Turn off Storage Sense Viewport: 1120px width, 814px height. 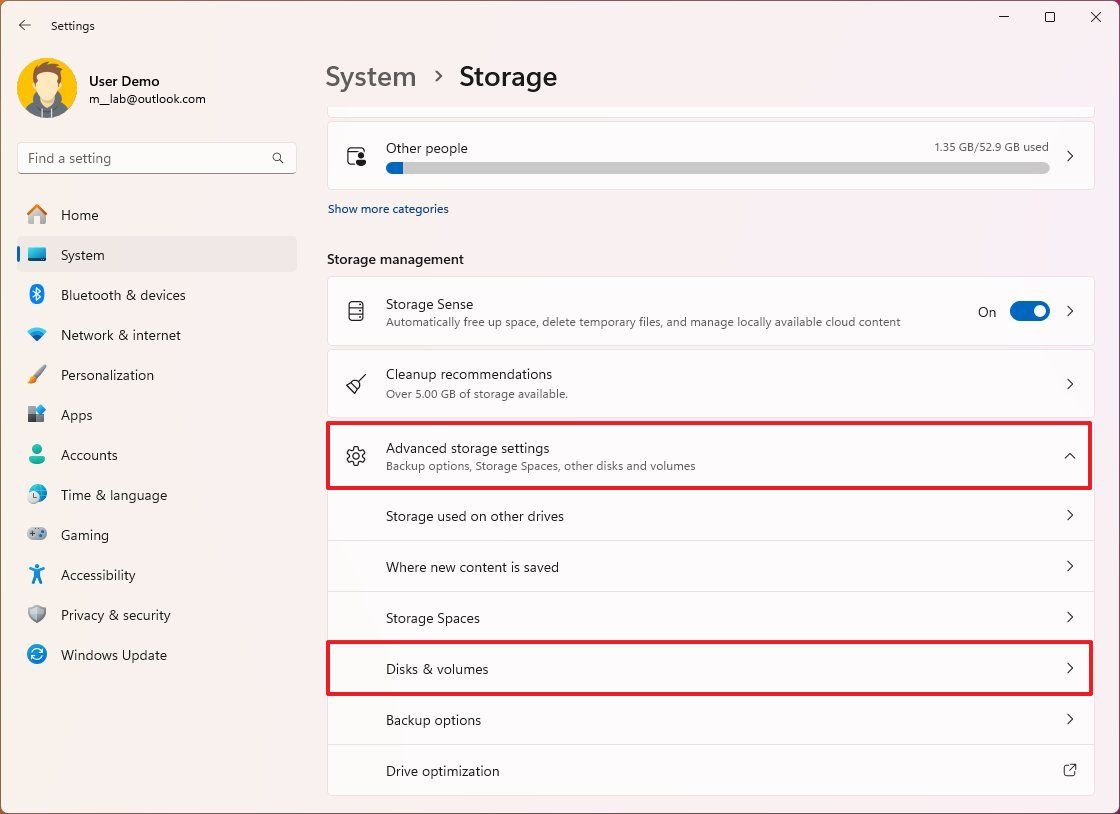(x=1029, y=311)
